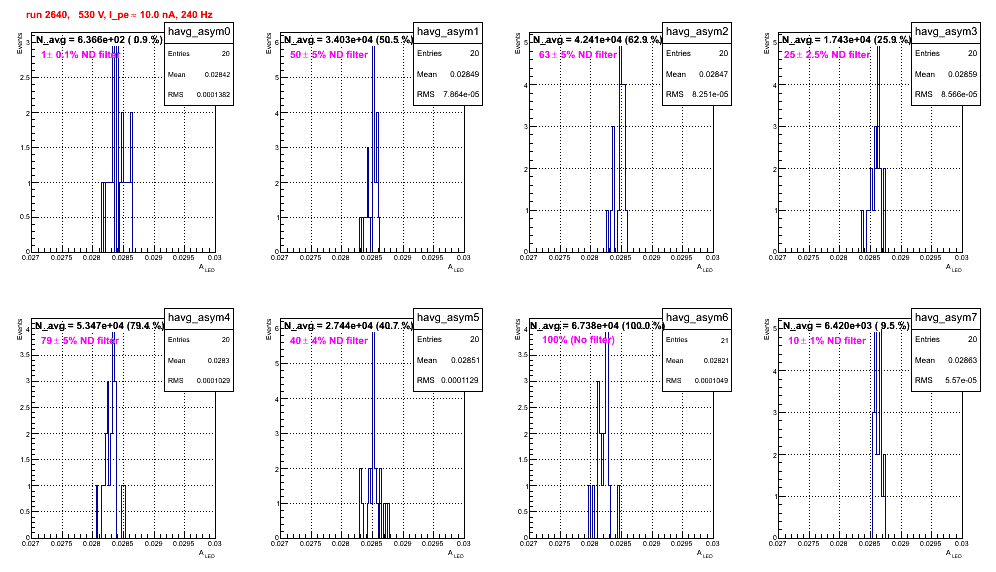Click Mean 0.02849 in havg_asym1 stats
The width and height of the screenshot is (996, 572).
point(448,74)
